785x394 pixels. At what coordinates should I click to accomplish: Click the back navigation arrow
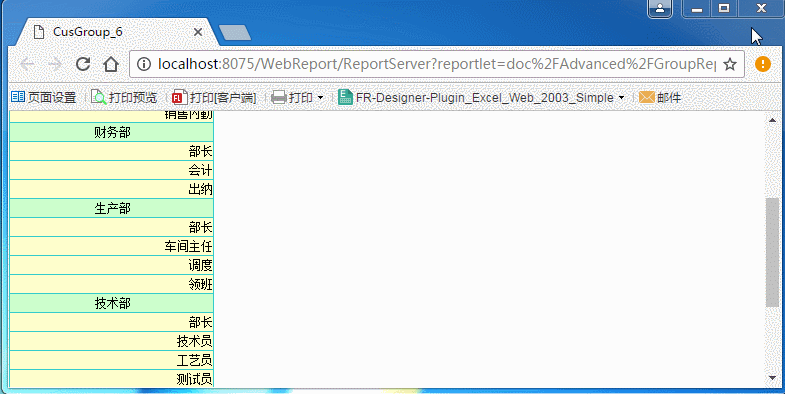[27, 64]
